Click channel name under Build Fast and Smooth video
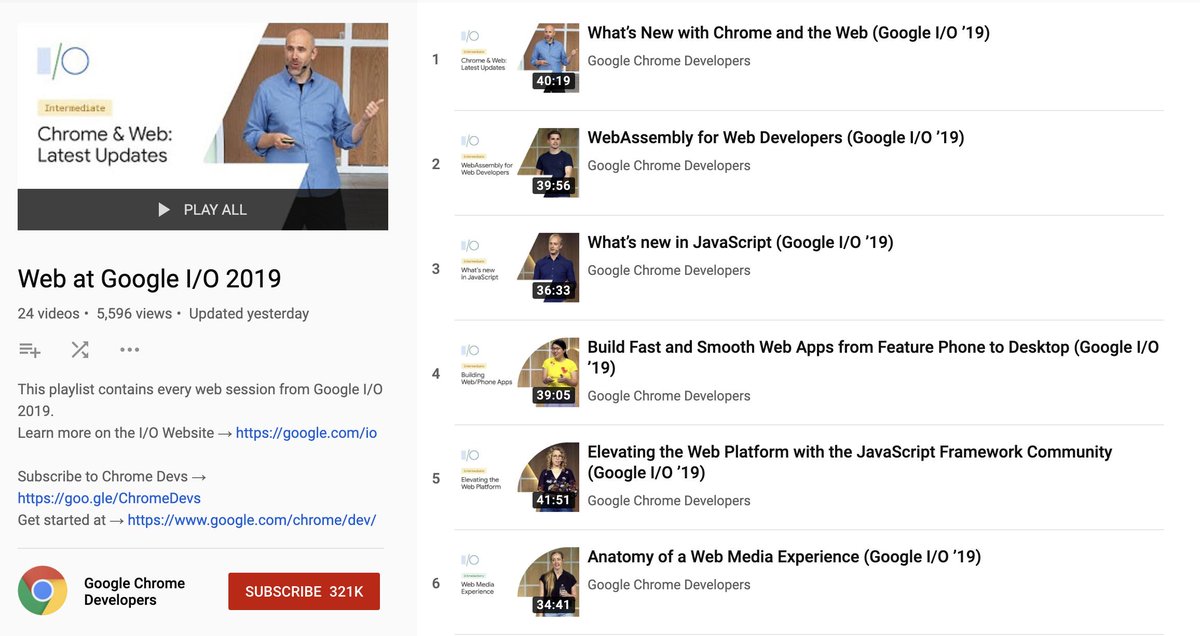The height and width of the screenshot is (636, 1200). click(669, 396)
